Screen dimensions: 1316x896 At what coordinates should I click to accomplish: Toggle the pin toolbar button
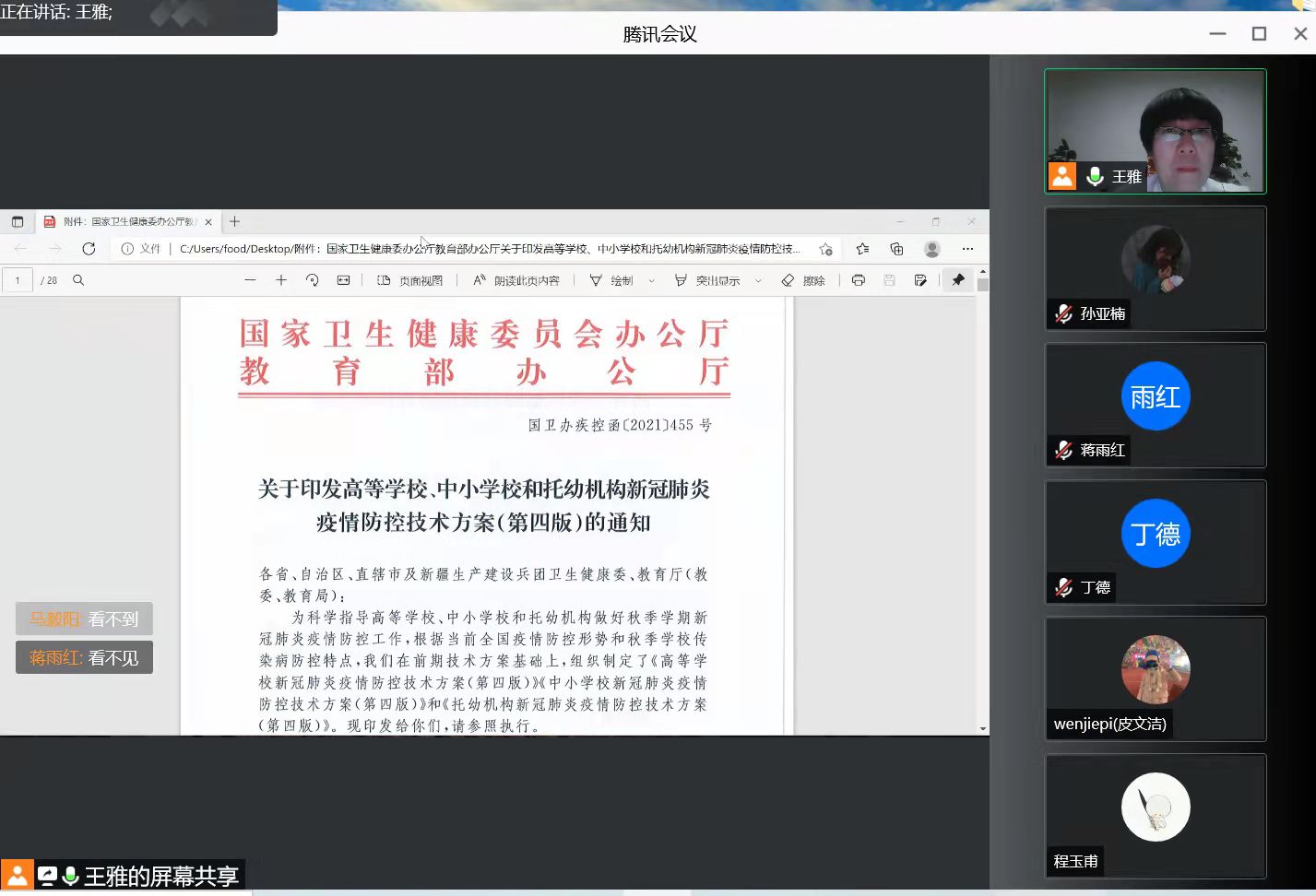point(958,280)
